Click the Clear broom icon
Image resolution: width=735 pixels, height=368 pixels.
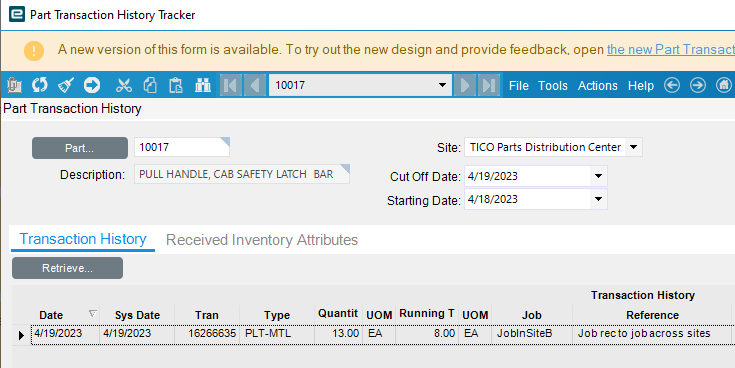click(x=66, y=85)
